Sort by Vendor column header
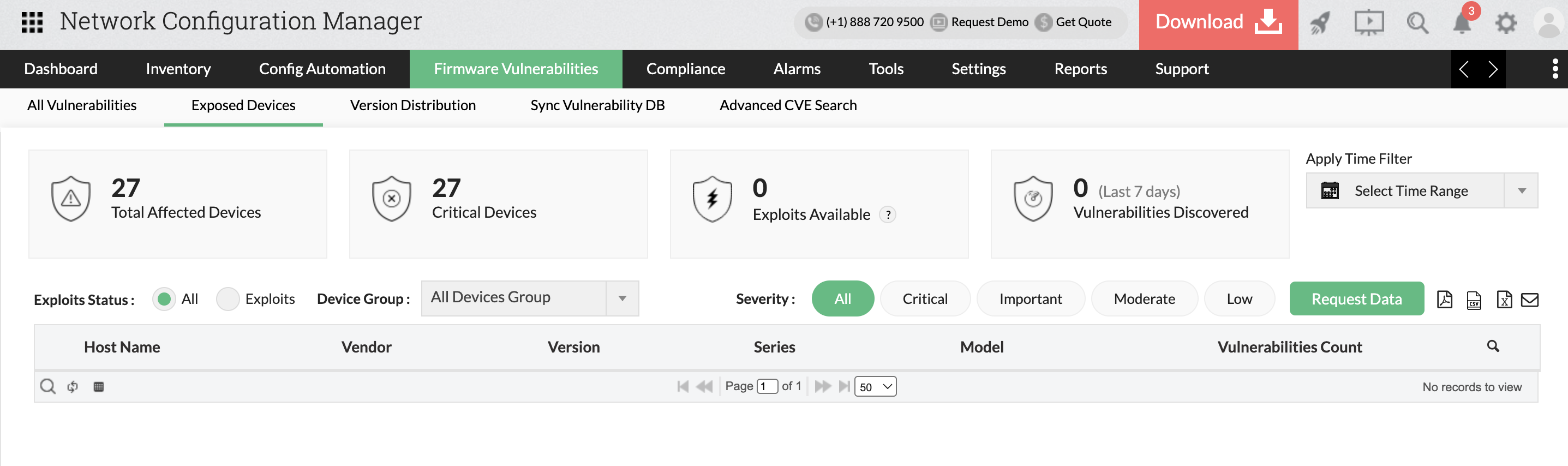Screen dimensions: 1568x466 [x=366, y=347]
